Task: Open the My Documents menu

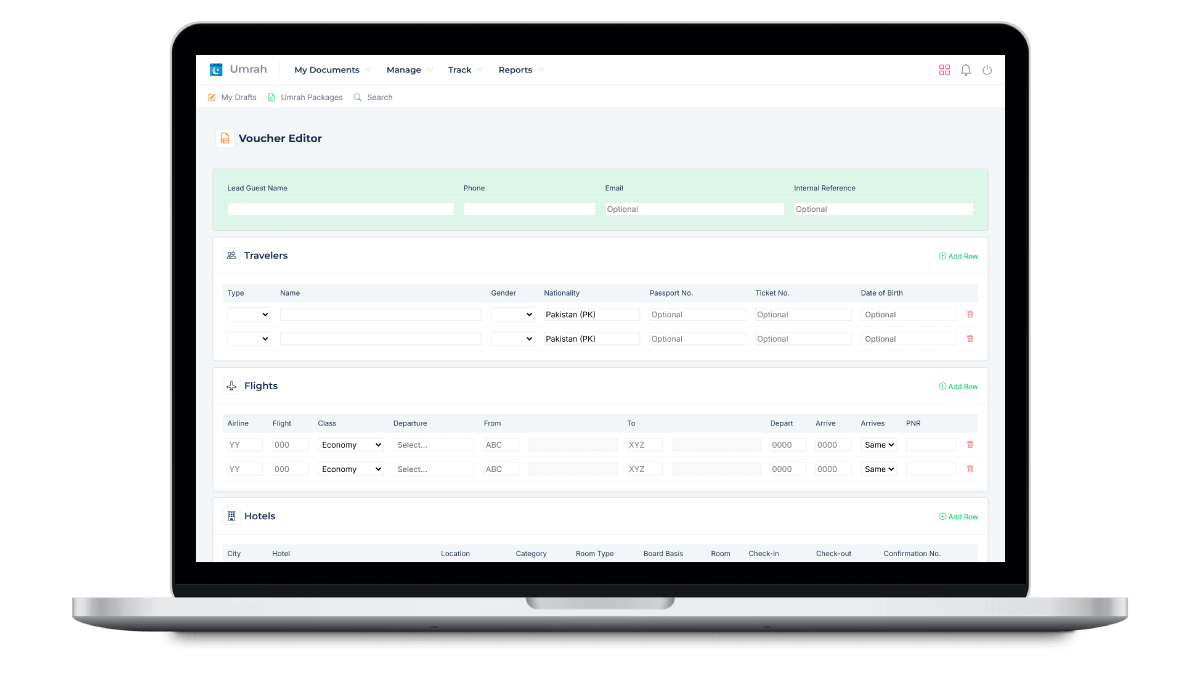Action: pos(332,70)
